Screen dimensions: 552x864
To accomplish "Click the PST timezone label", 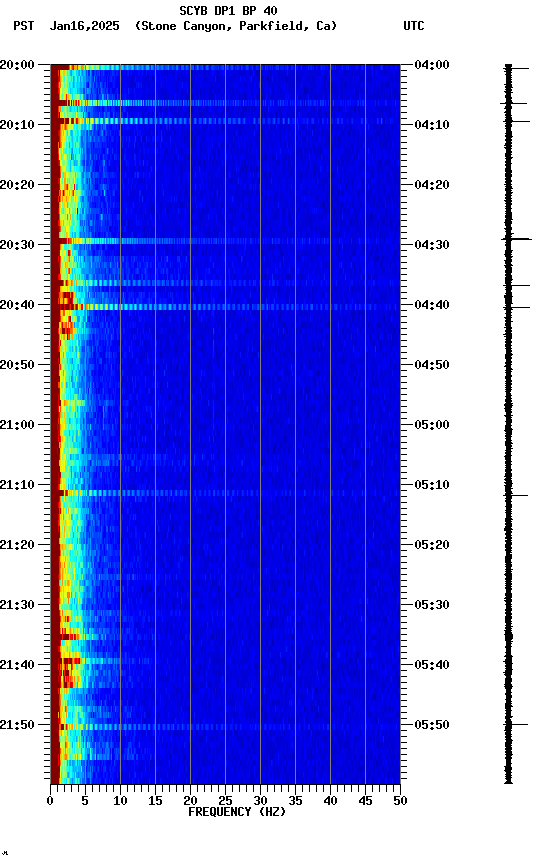I will [x=24, y=26].
